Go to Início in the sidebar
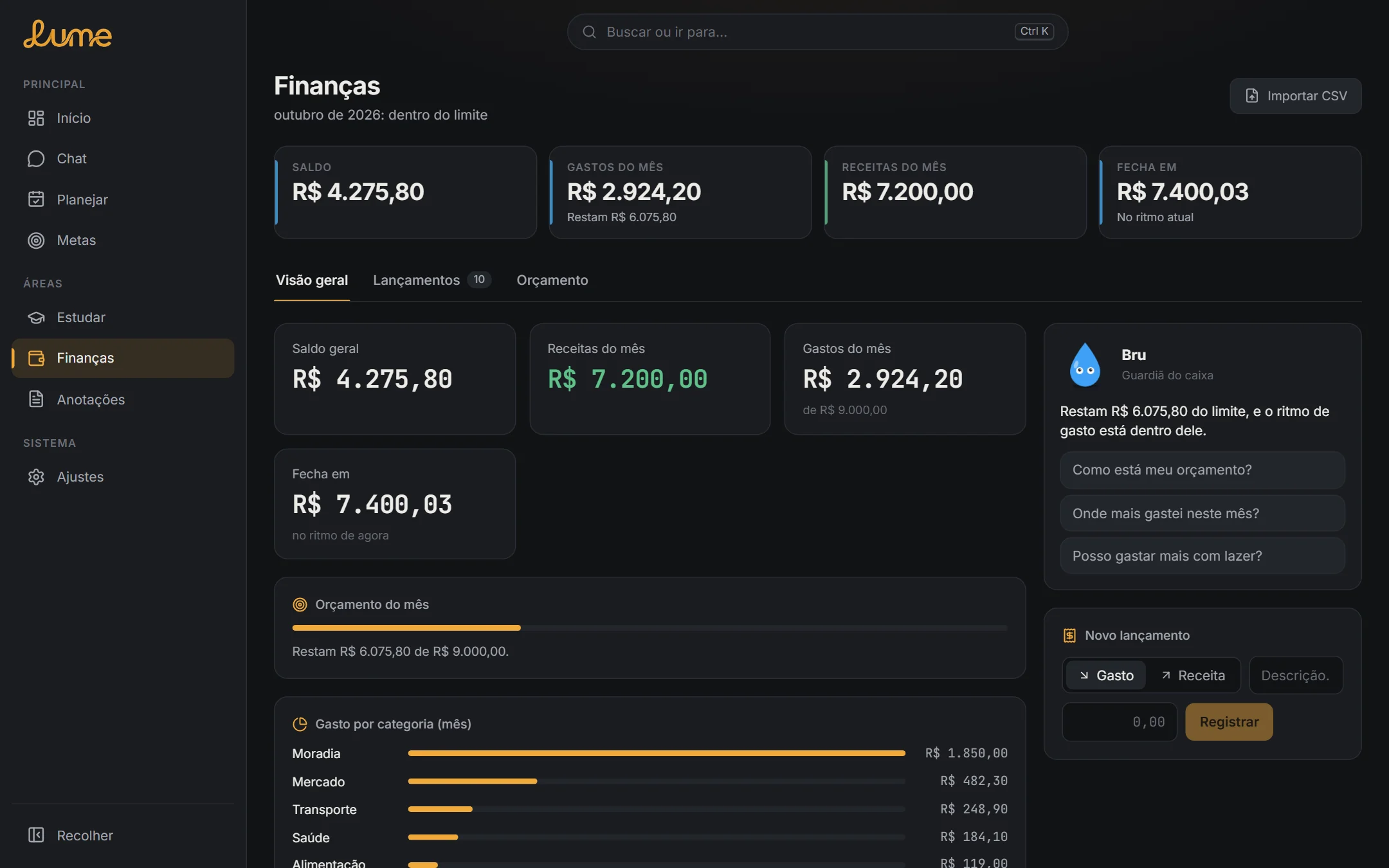 123,118
